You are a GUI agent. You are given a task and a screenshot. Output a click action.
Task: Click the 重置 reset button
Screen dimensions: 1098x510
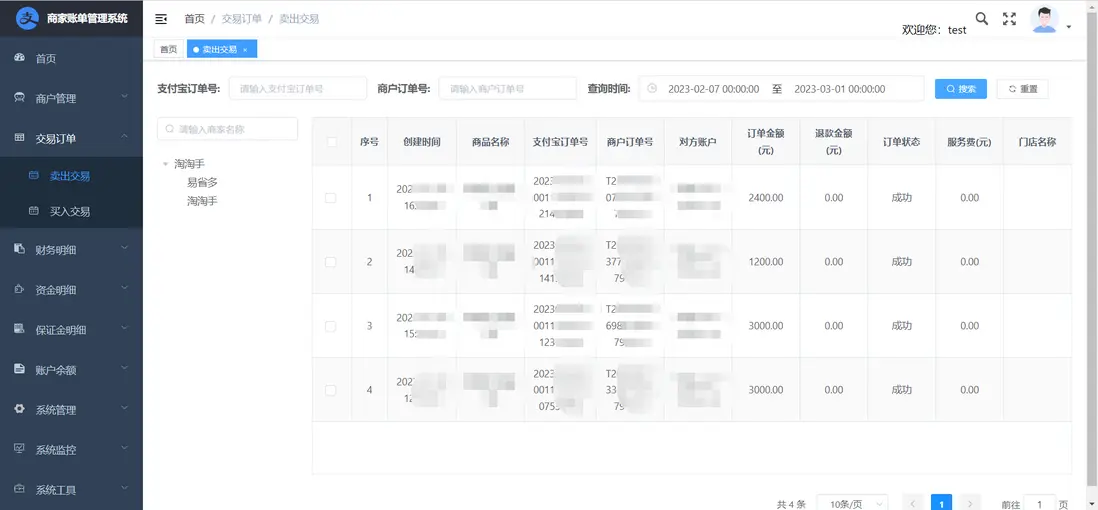pyautogui.click(x=1022, y=89)
